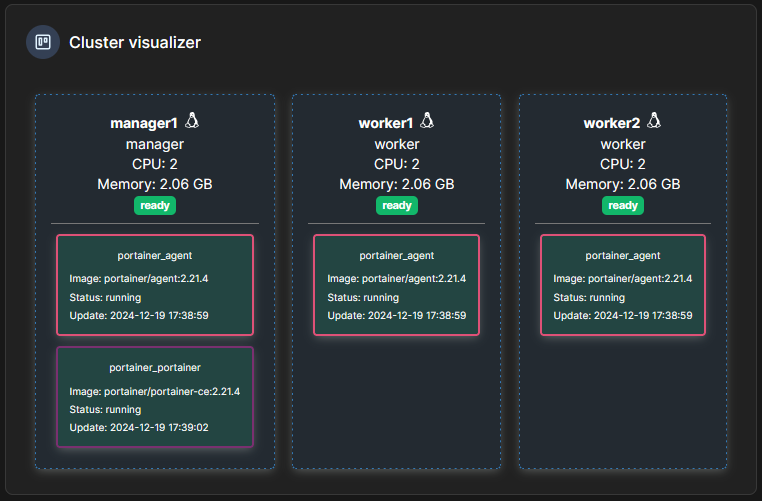The height and width of the screenshot is (501, 762).
Task: Open portainer_agent task title on worker1
Action: tap(397, 256)
